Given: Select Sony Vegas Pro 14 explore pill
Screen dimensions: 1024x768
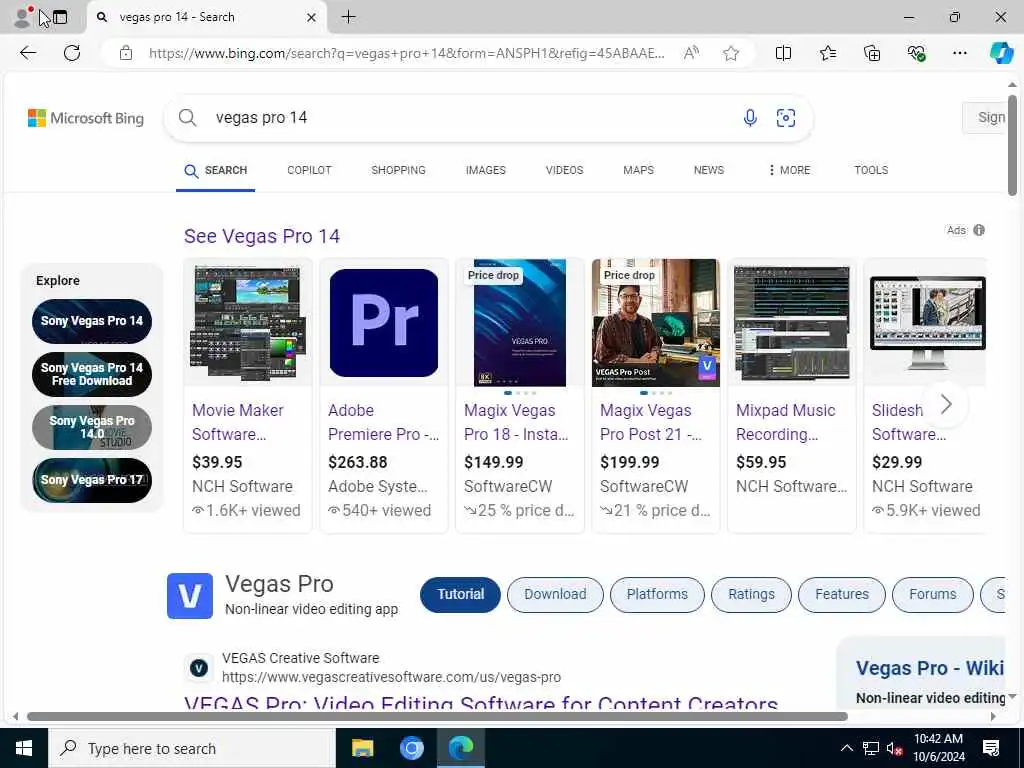Looking at the screenshot, I should point(92,321).
